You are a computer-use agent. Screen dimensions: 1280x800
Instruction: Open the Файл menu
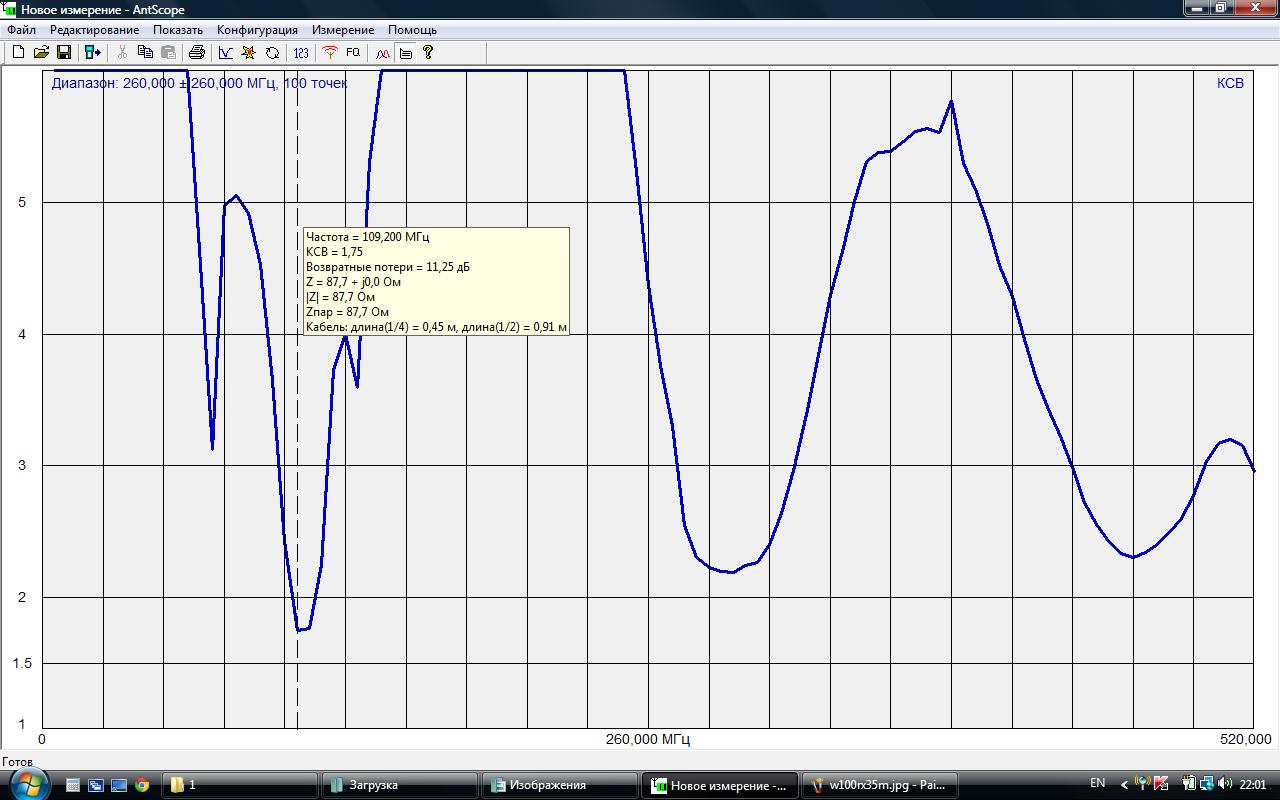[x=21, y=30]
